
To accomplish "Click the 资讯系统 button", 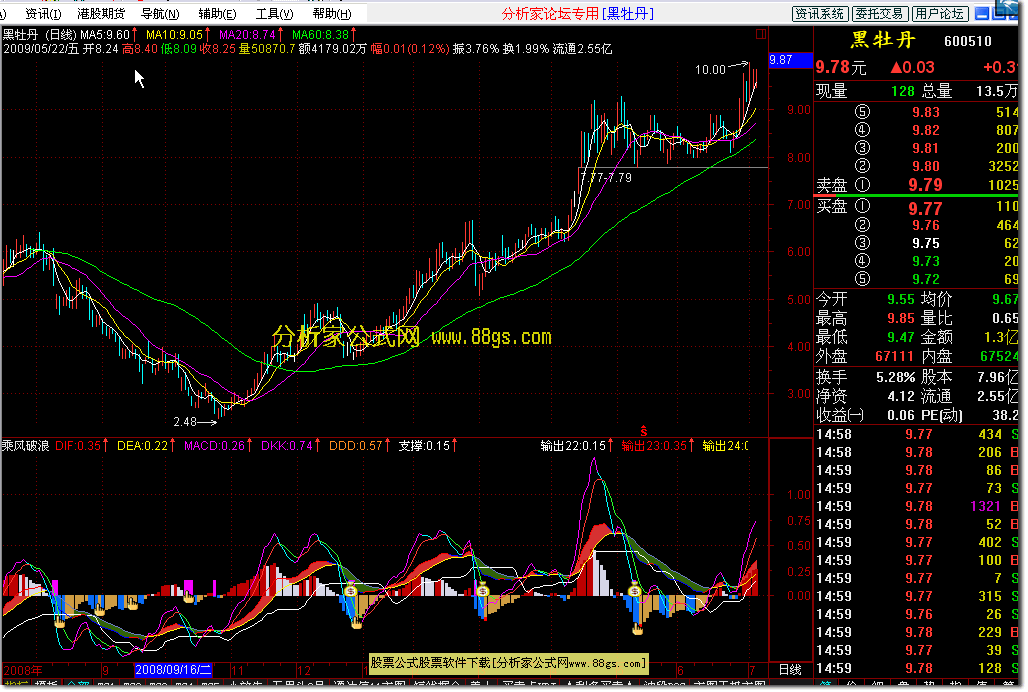I will (820, 14).
